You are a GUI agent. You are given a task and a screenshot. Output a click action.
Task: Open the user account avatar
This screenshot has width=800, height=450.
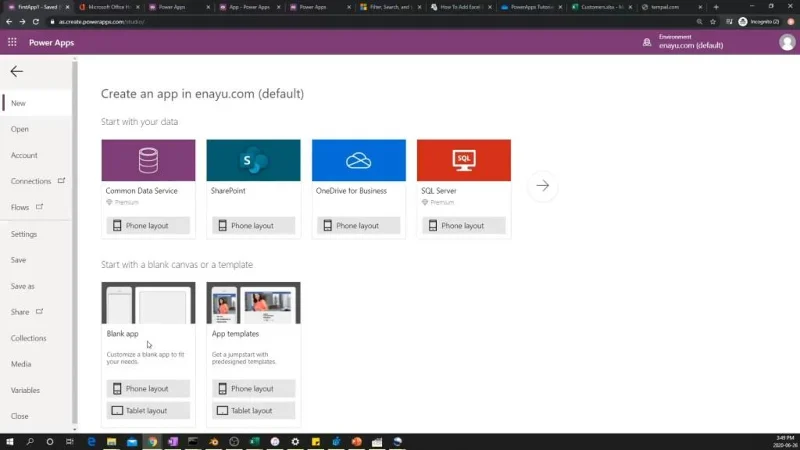pyautogui.click(x=787, y=42)
